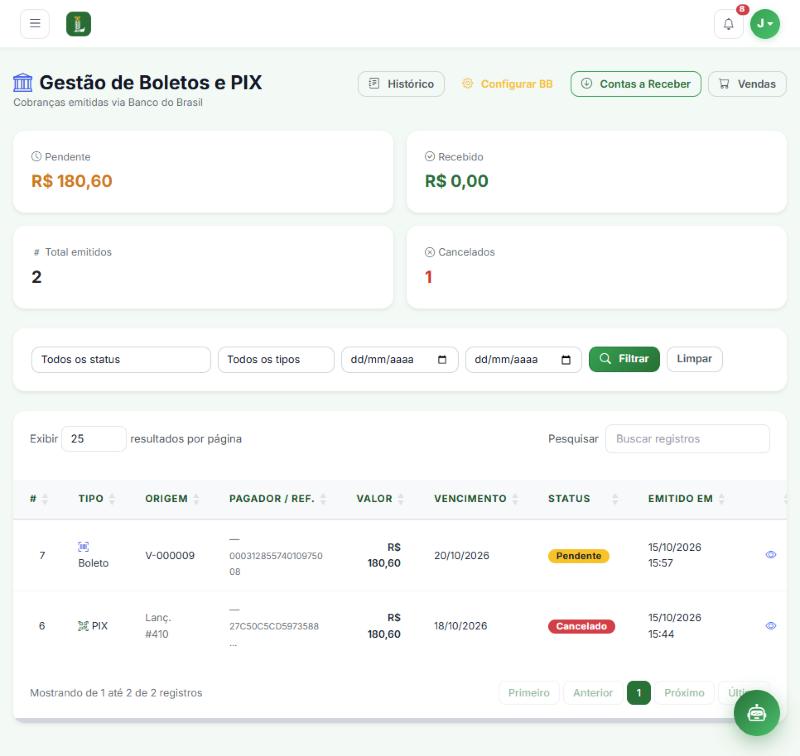800x756 pixels.
Task: Sort table by VALOR column
Action: click(x=380, y=499)
